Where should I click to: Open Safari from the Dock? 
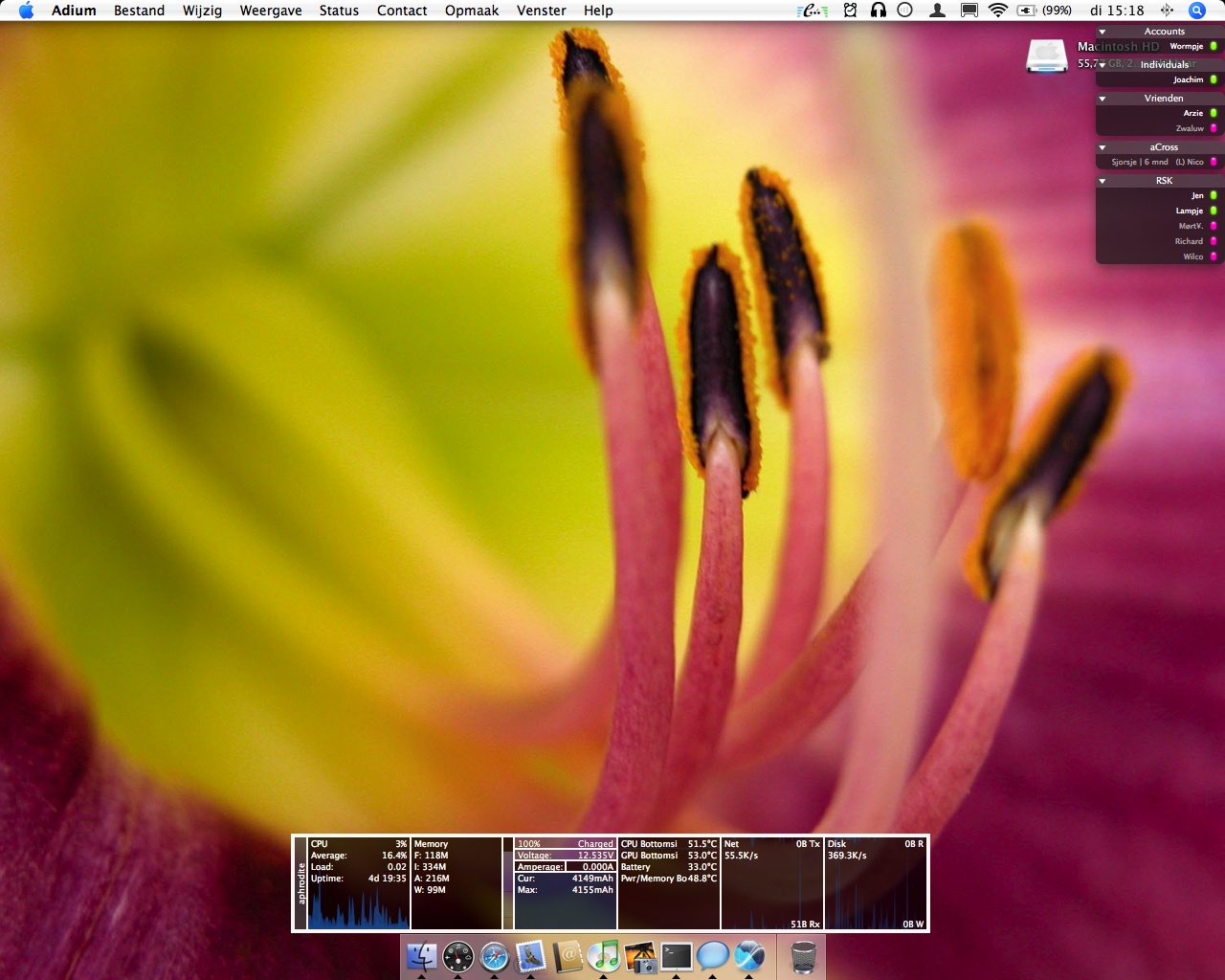(x=495, y=956)
